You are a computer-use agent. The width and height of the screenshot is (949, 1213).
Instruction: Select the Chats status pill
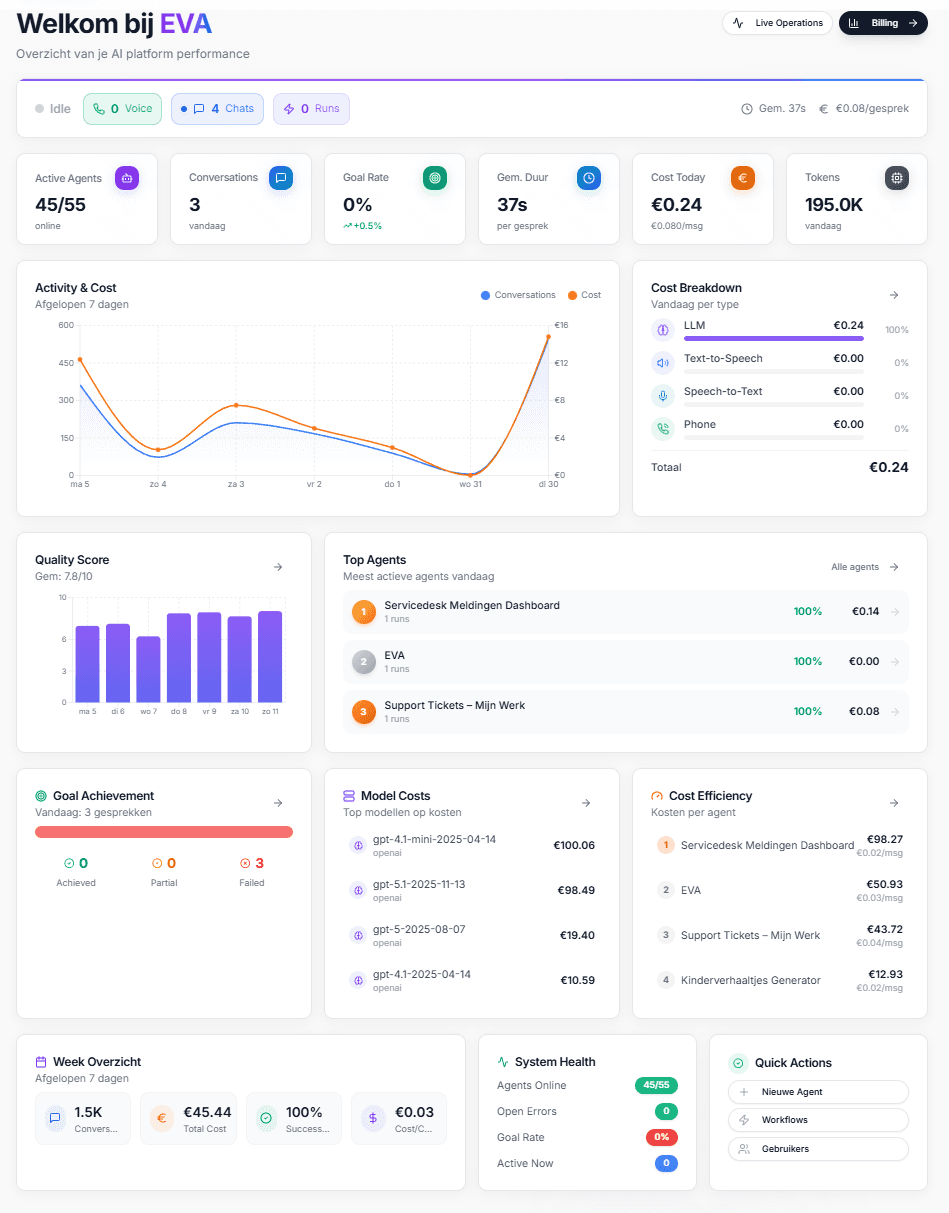point(216,109)
